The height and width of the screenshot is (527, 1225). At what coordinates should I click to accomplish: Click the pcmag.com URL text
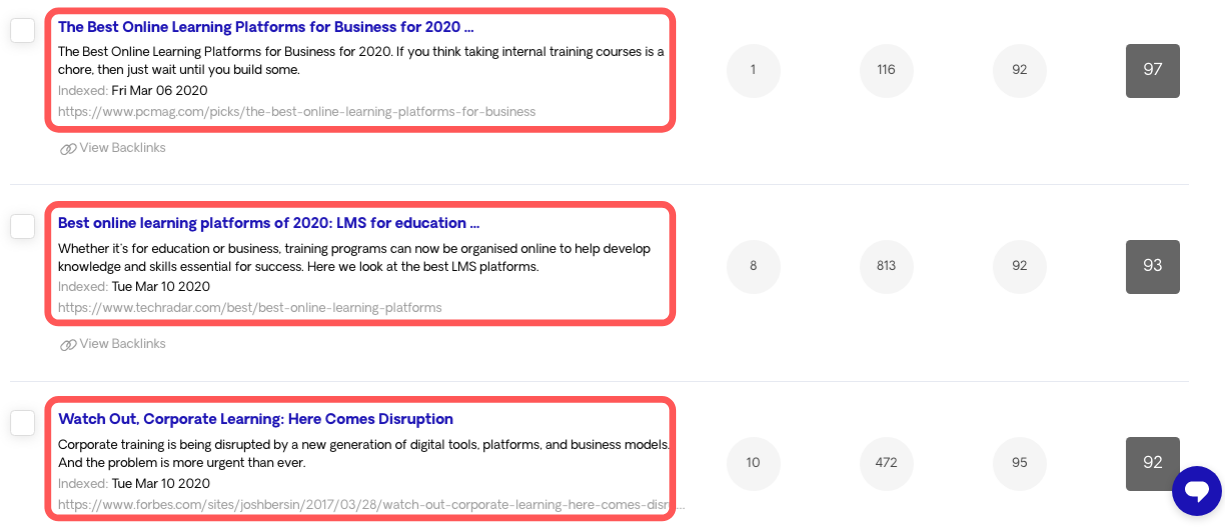tap(297, 111)
